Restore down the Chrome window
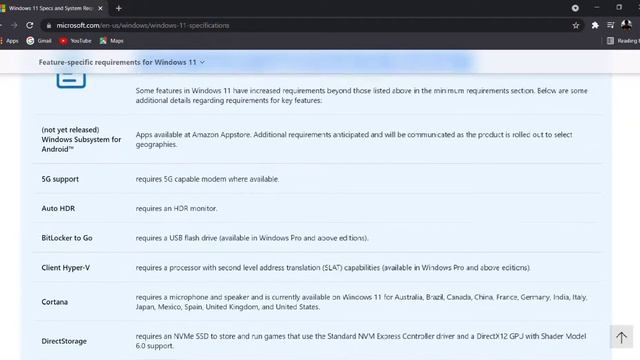Viewport: 640px width, 360px height. 619,8
